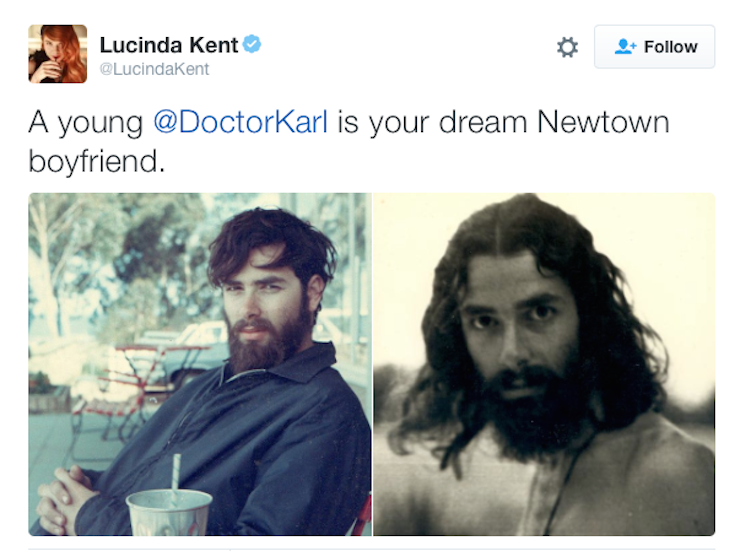Click the word "Newtown" in the tweet
Image resolution: width=740 pixels, height=551 pixels.
pos(602,124)
